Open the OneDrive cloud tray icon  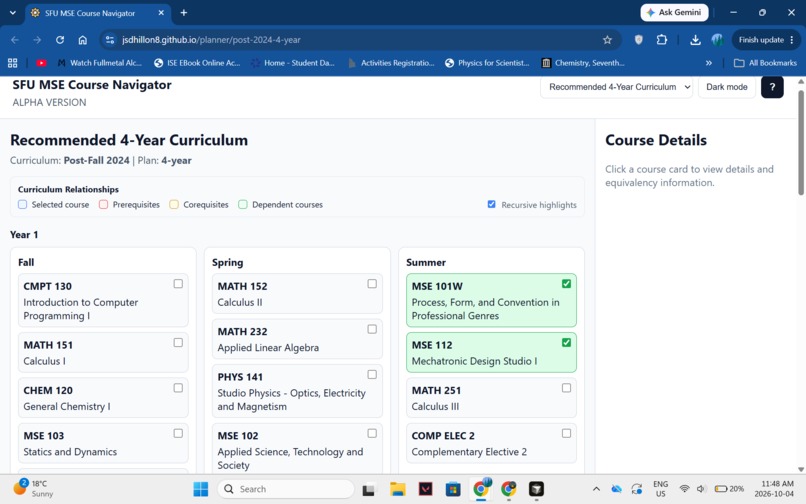pyautogui.click(x=616, y=489)
